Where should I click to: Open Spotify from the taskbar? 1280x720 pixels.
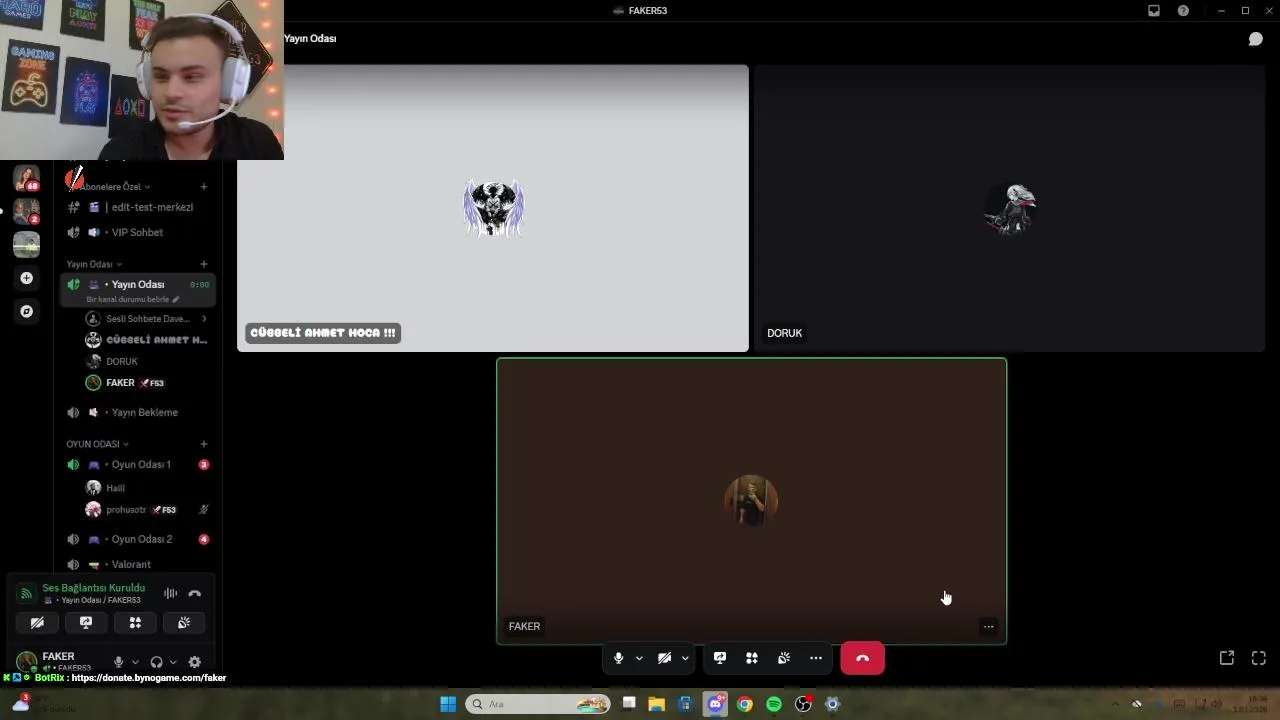tap(774, 704)
